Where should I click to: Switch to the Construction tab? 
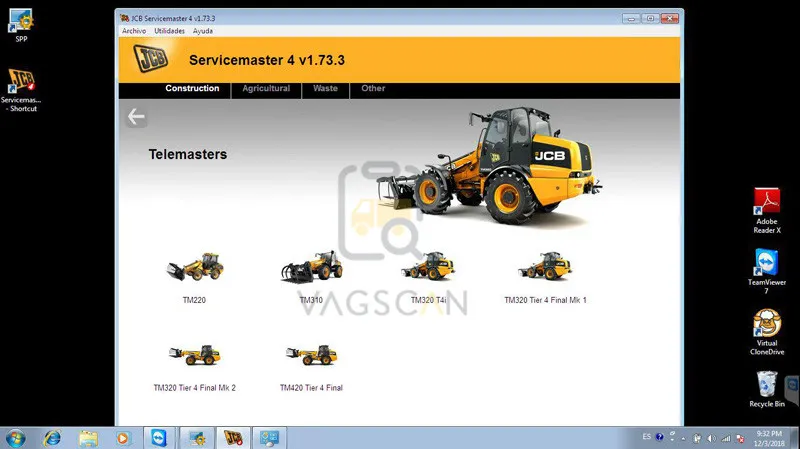pyautogui.click(x=192, y=88)
